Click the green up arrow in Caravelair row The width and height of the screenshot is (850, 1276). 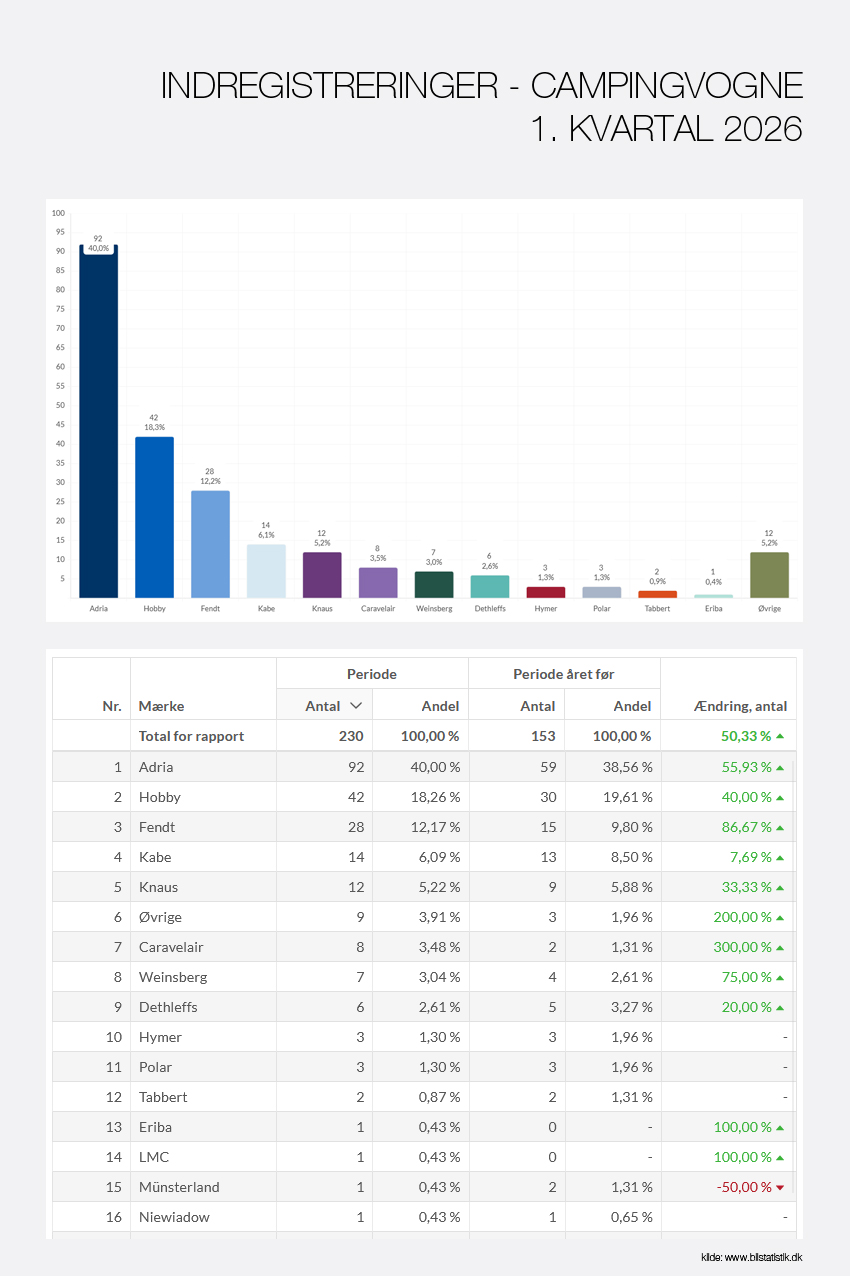pos(780,948)
